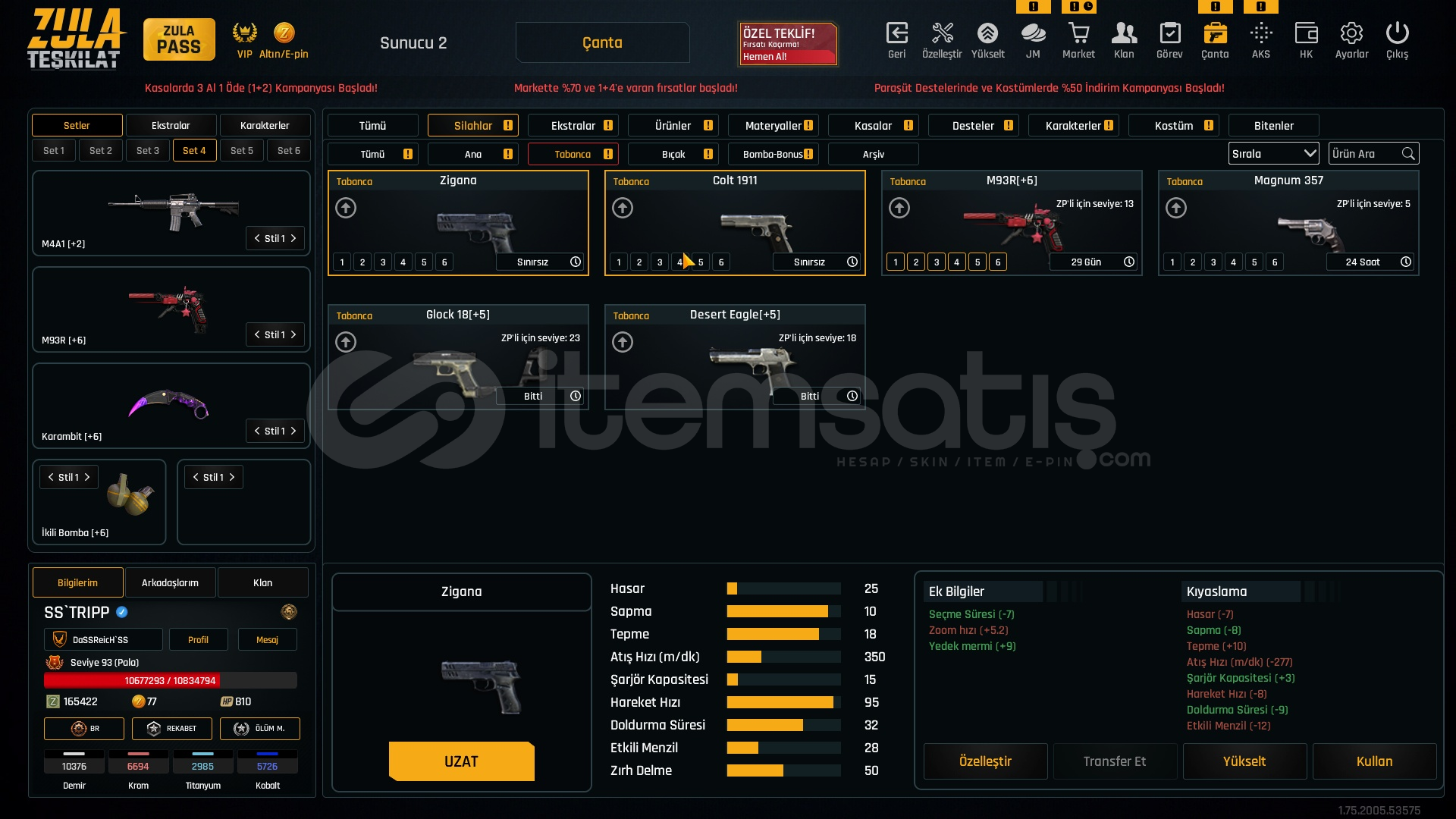Next style arrow for M93R [+6] set slot

point(293,334)
